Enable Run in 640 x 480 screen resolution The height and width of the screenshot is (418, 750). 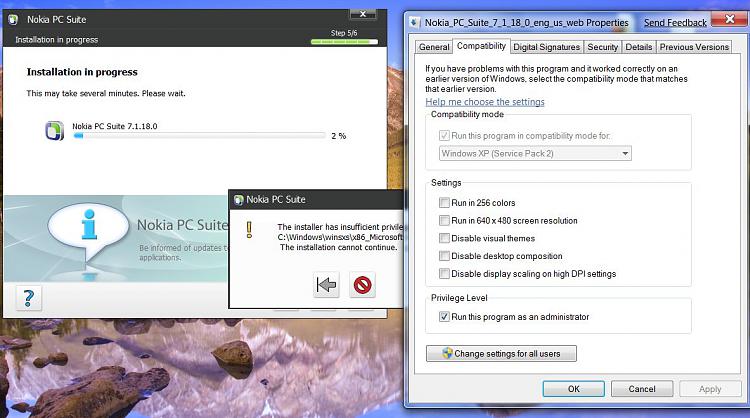pos(444,220)
